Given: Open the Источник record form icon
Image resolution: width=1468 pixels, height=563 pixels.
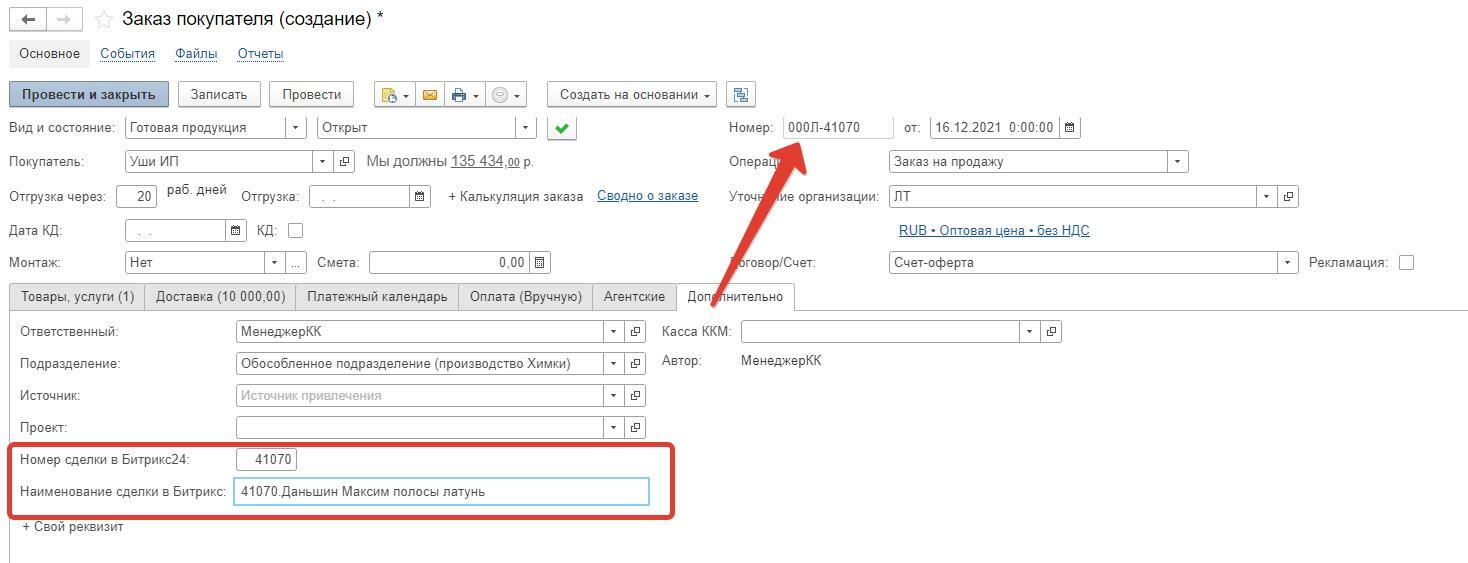Looking at the screenshot, I should (635, 396).
